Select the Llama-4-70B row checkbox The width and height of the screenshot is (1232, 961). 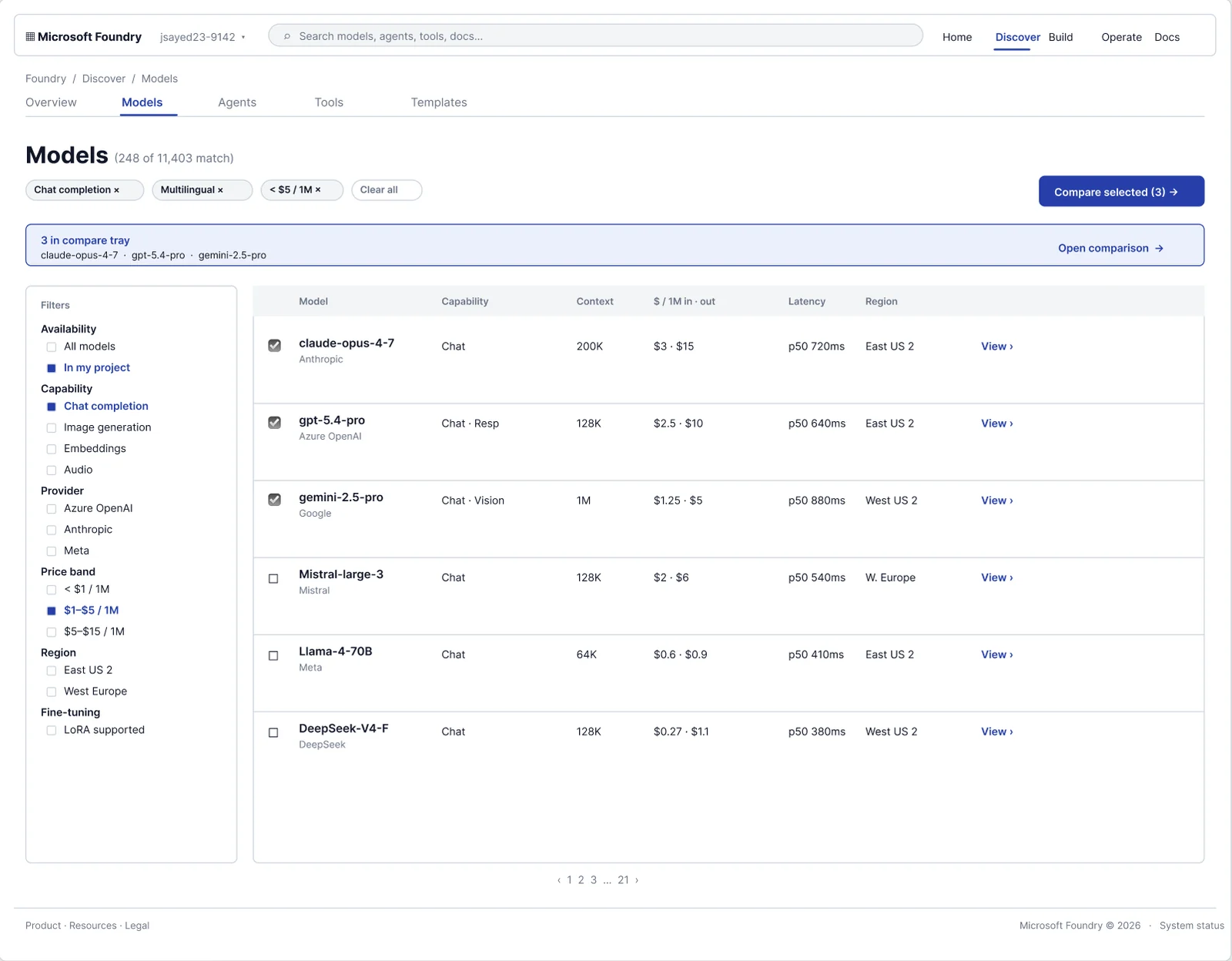tap(273, 655)
